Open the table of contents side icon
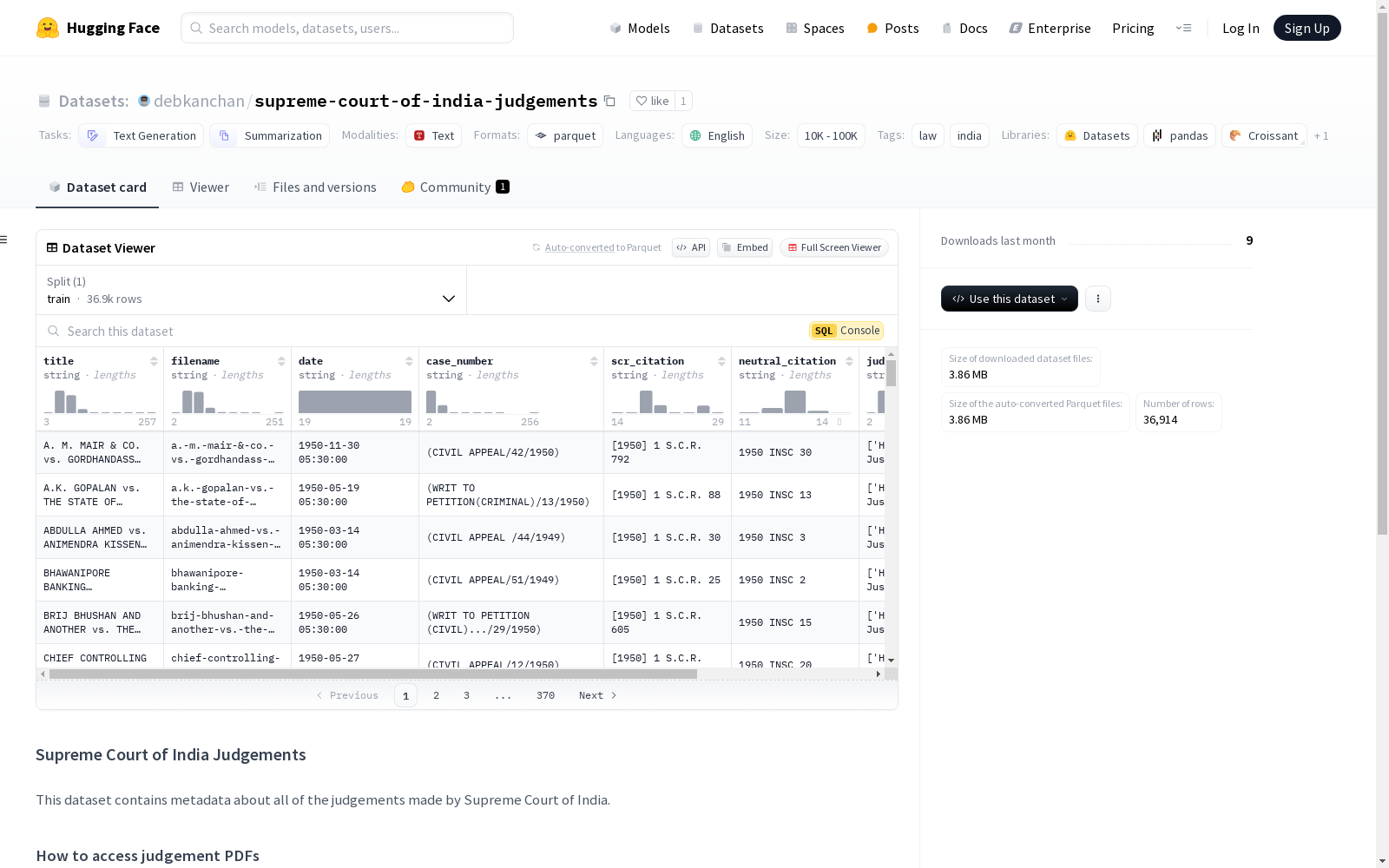The width and height of the screenshot is (1389, 868). [4, 240]
